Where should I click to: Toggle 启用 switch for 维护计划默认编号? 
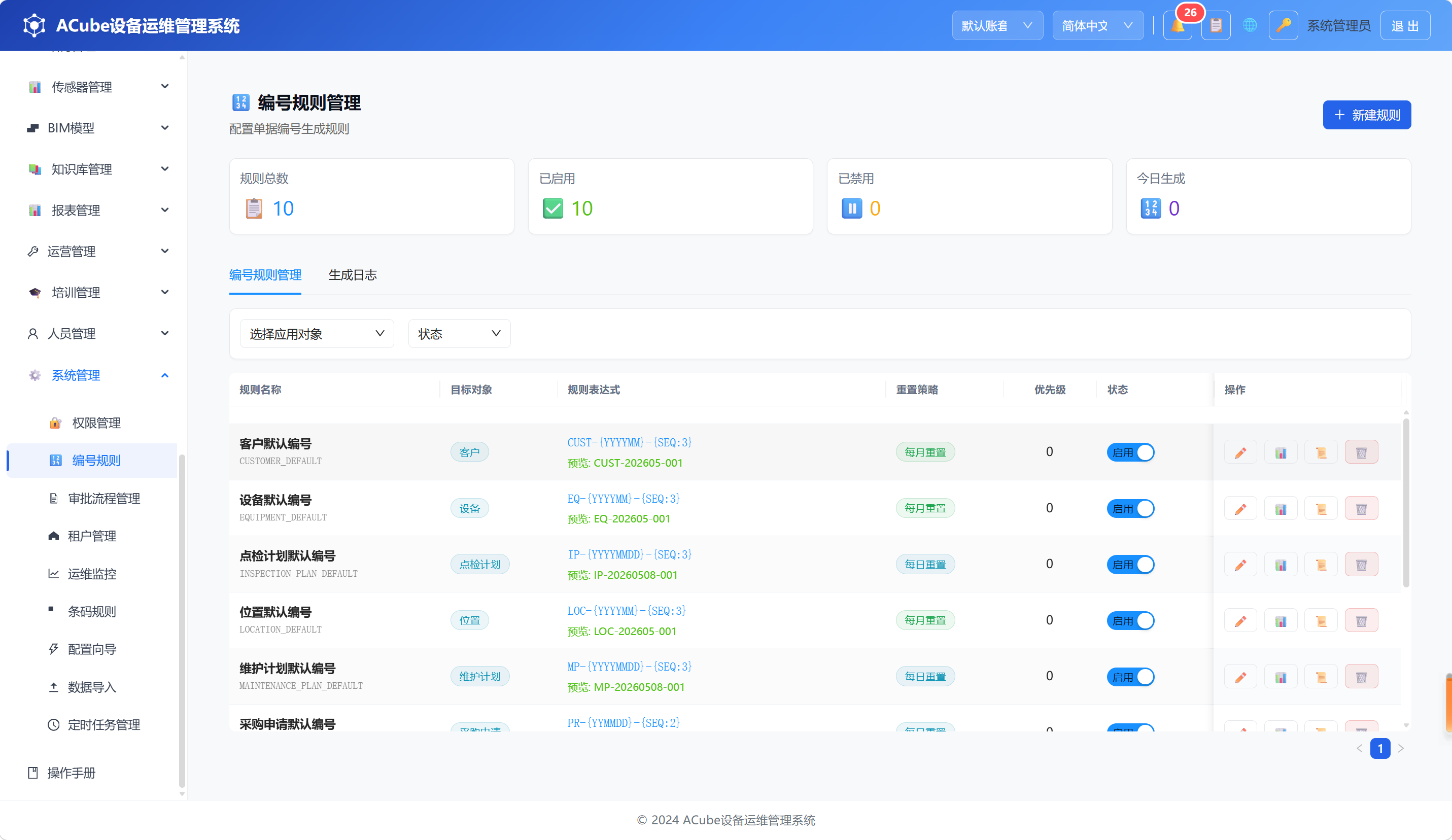click(x=1130, y=677)
